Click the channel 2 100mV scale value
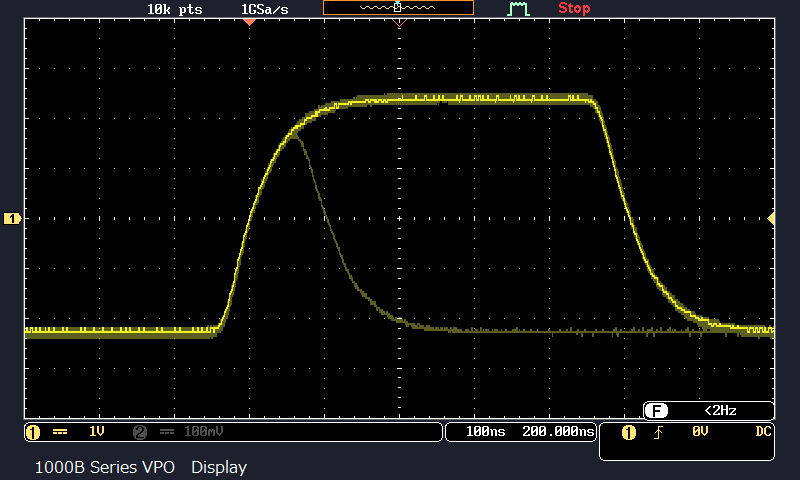This screenshot has width=800, height=480. click(204, 432)
